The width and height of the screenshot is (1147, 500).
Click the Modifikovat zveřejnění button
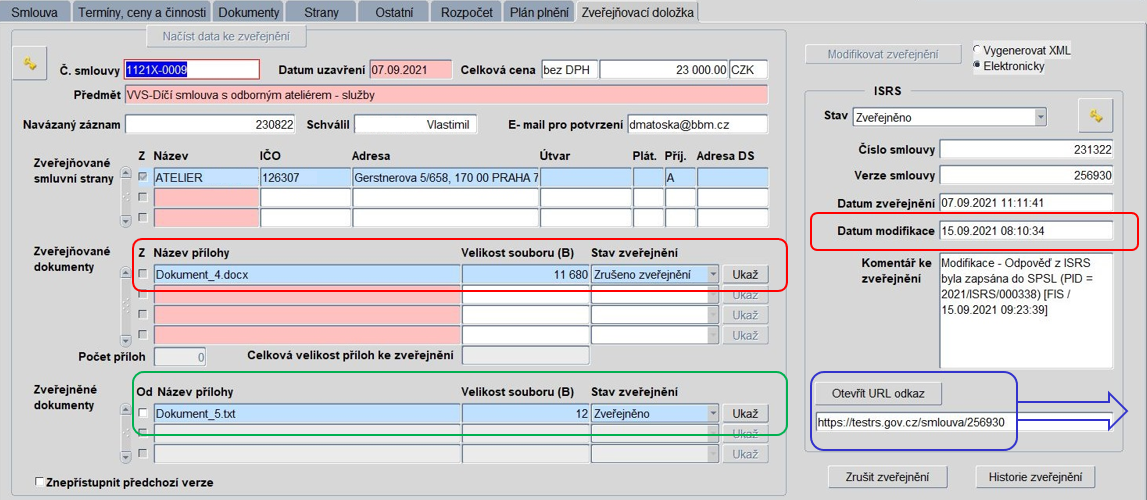pos(884,54)
